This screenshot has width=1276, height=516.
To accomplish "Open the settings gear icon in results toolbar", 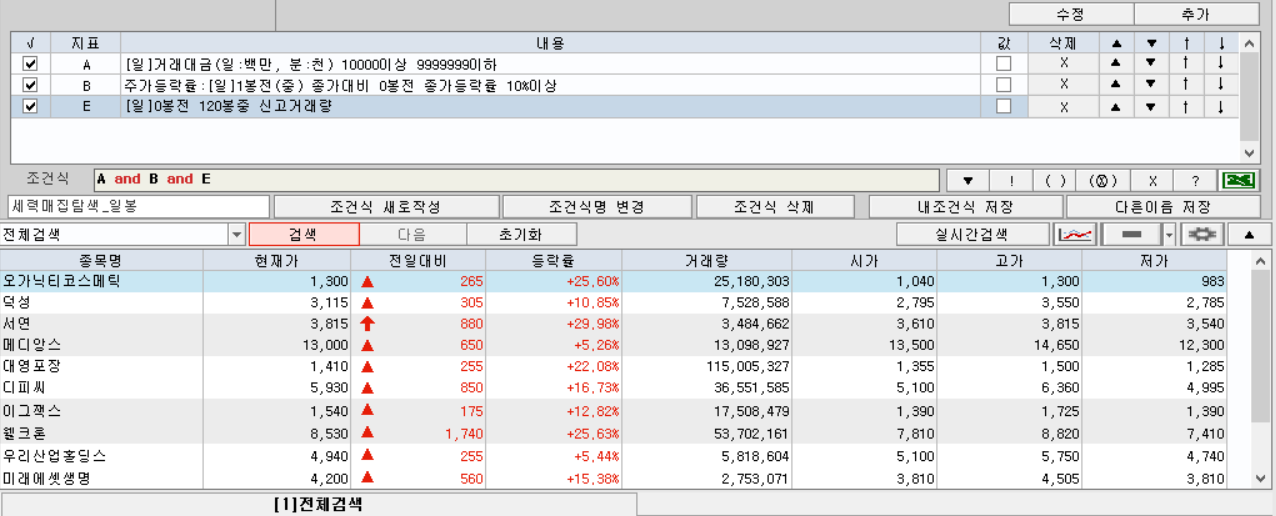I will tap(1201, 235).
